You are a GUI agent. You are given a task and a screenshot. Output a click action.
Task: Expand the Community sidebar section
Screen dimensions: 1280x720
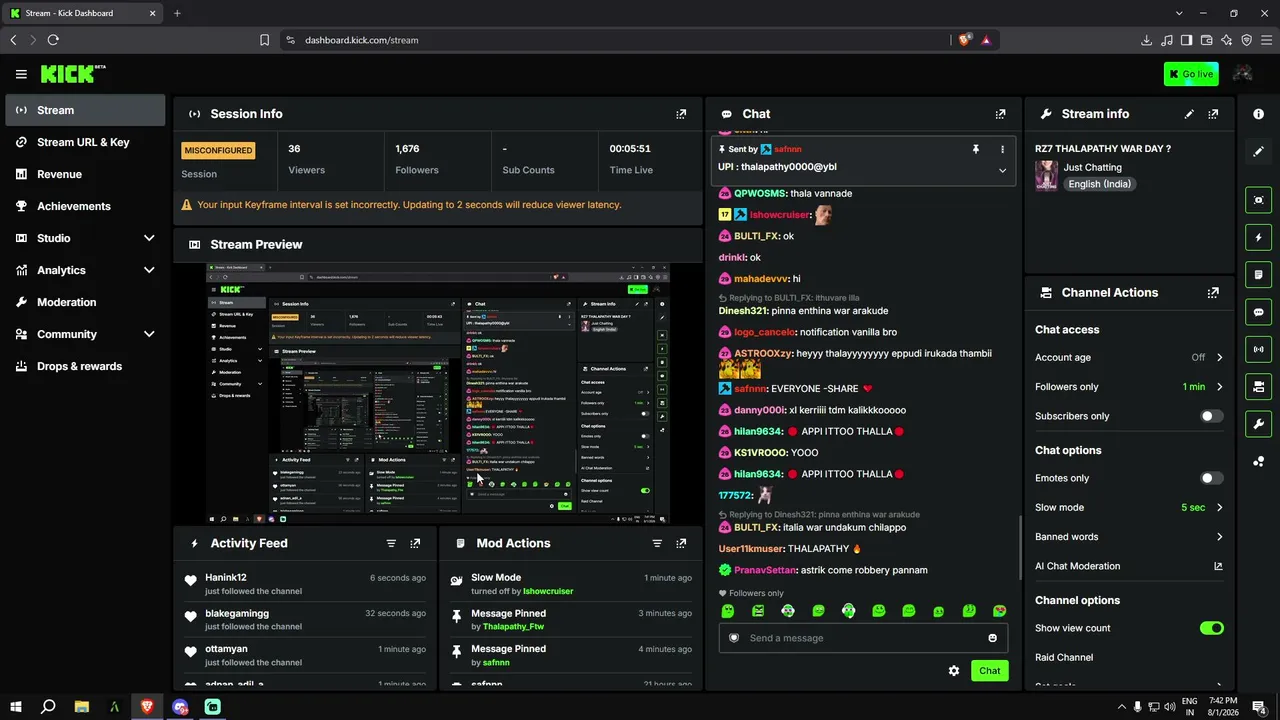pyautogui.click(x=149, y=334)
